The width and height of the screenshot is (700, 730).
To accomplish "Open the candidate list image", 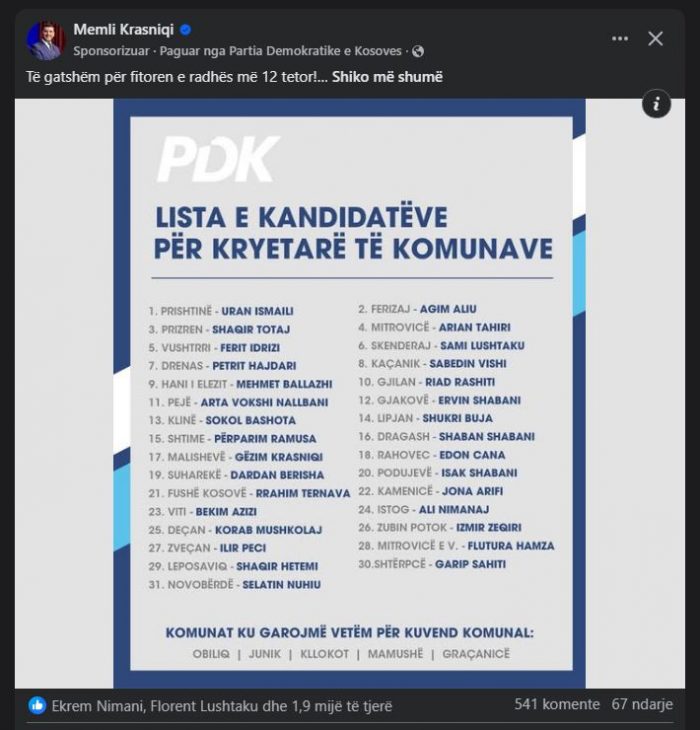I will pyautogui.click(x=350, y=393).
